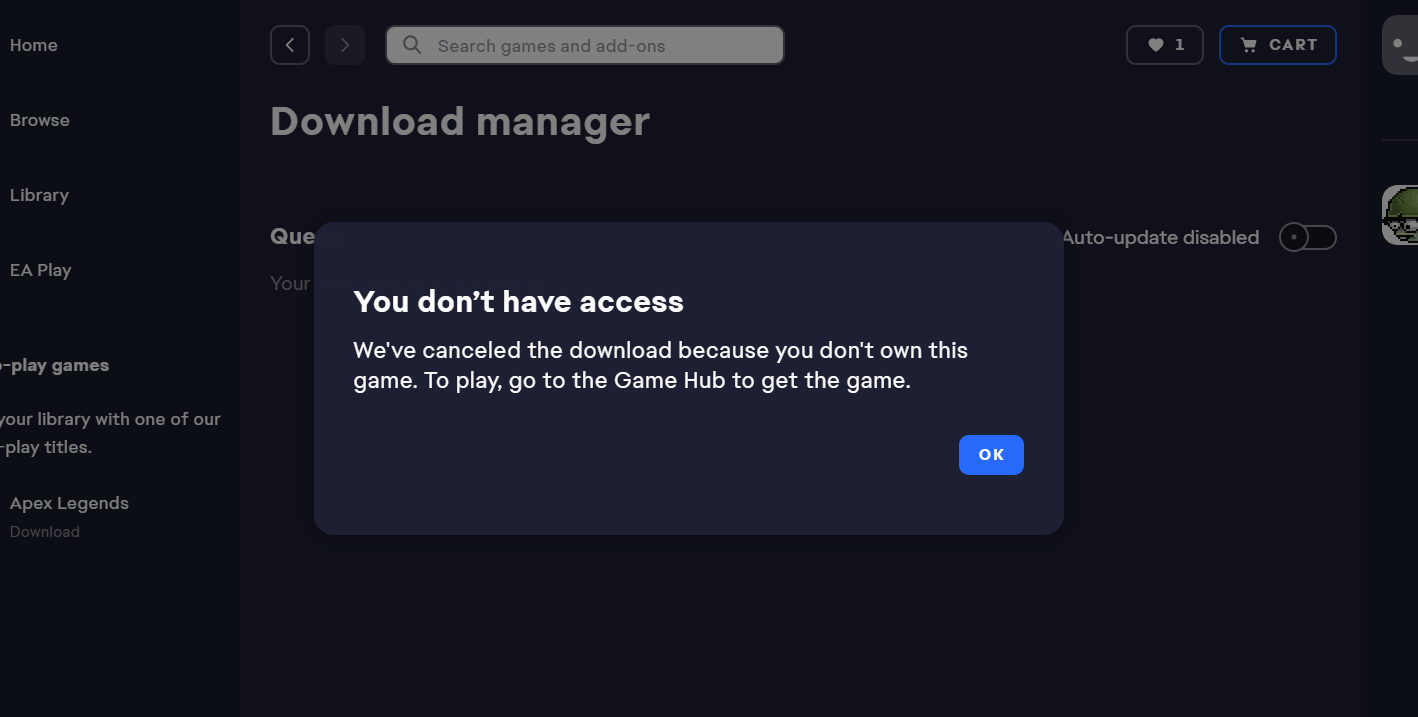Open Apex Legends free-to-play title
The image size is (1418, 717).
[69, 503]
